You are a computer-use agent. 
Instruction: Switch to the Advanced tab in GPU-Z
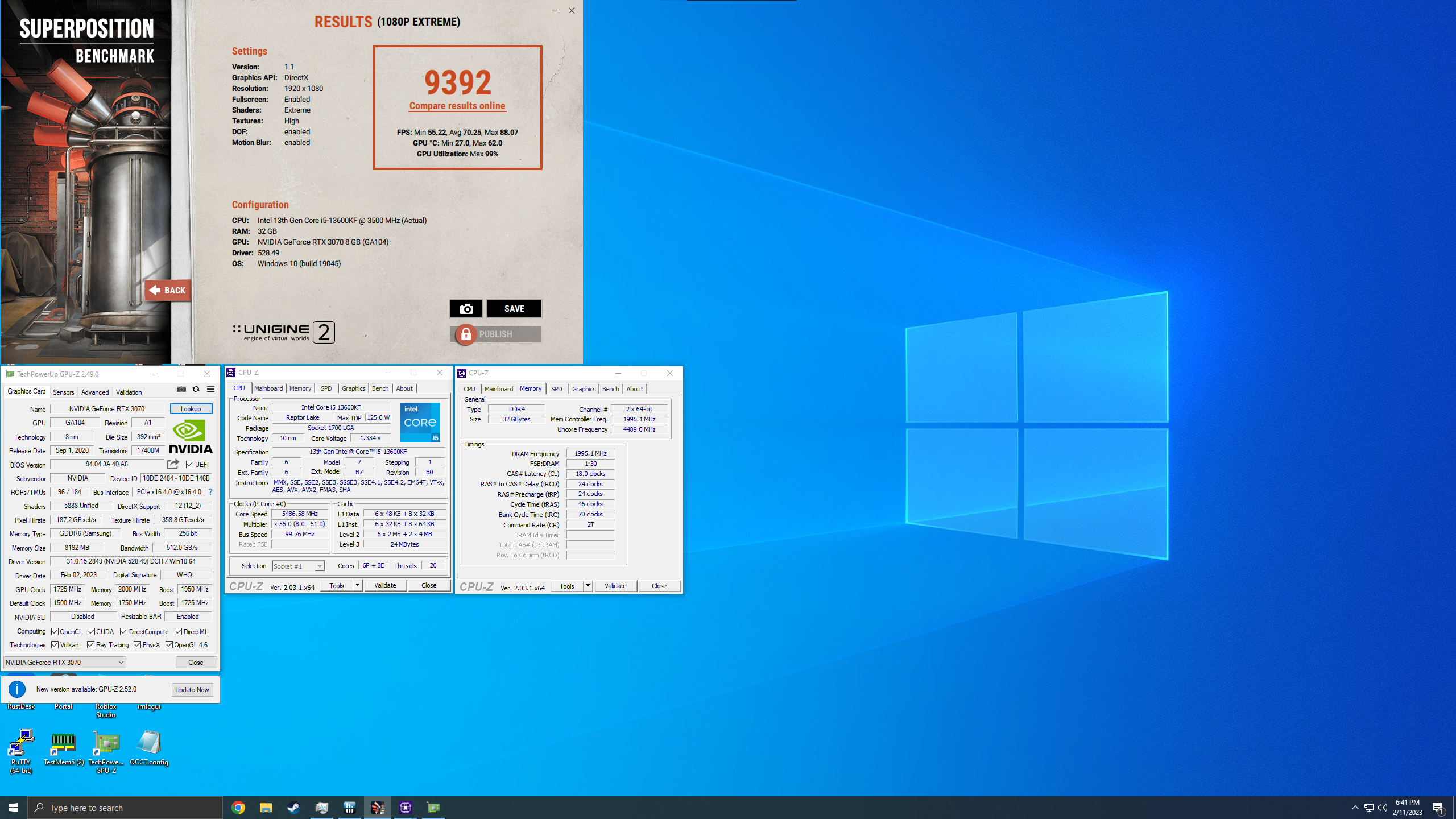point(95,392)
